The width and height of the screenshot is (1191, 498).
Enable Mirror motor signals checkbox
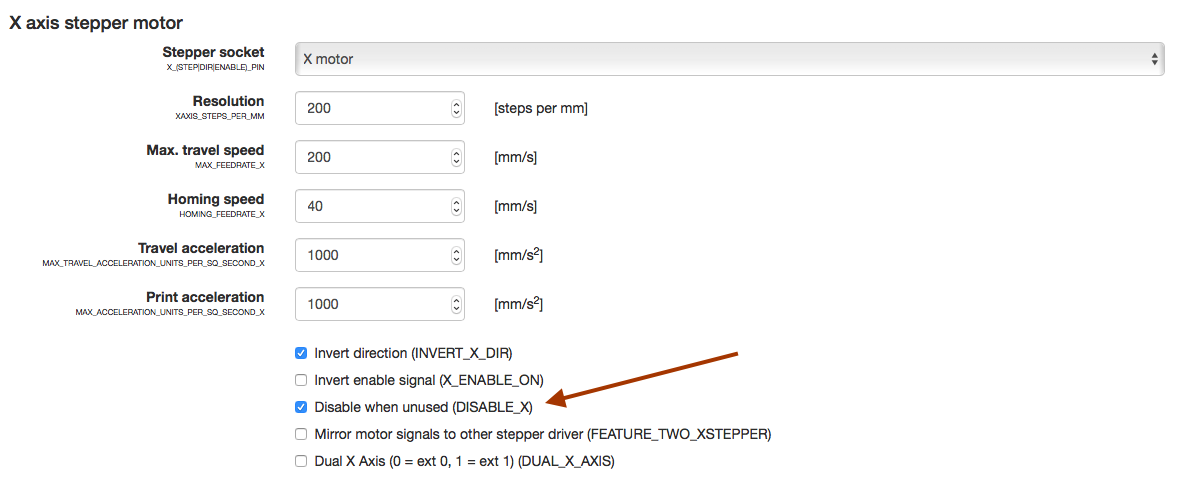tap(301, 434)
